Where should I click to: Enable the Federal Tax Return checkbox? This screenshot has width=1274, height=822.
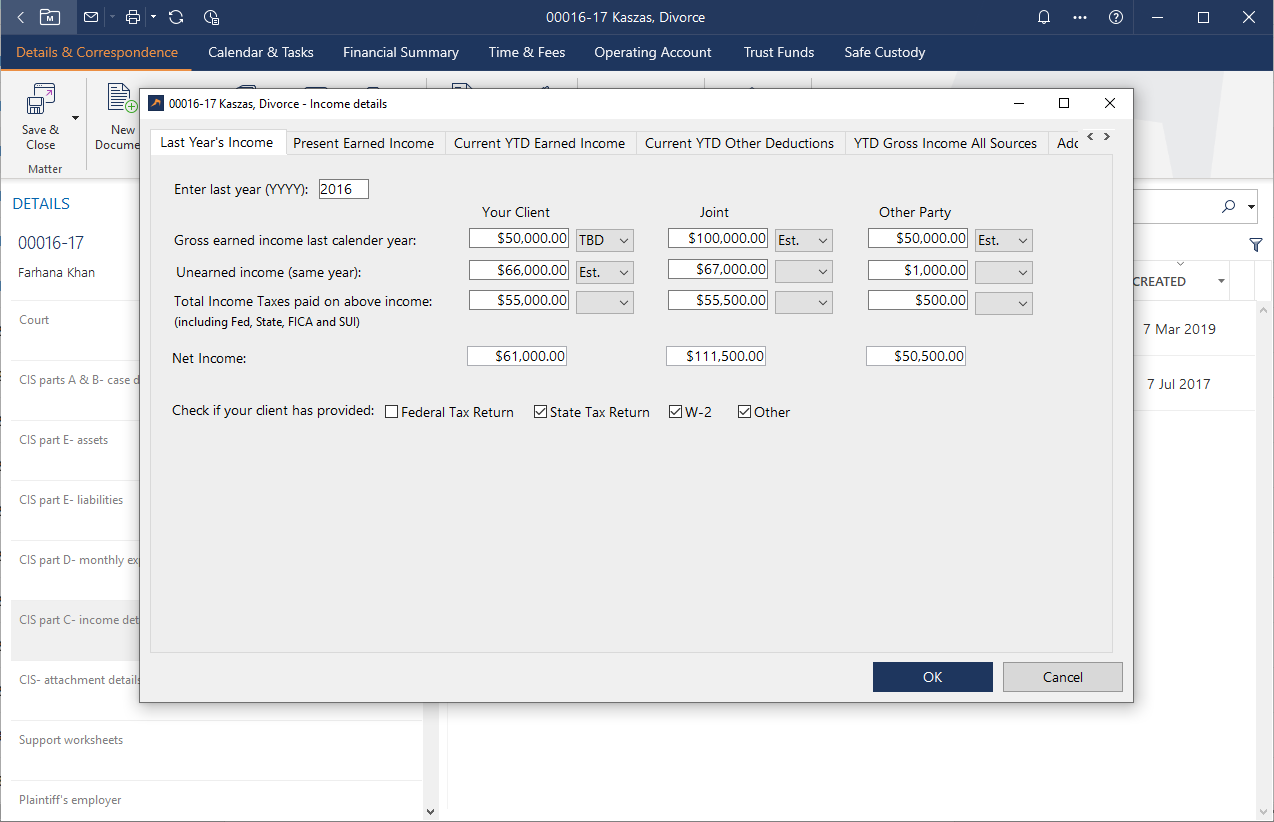(x=392, y=412)
